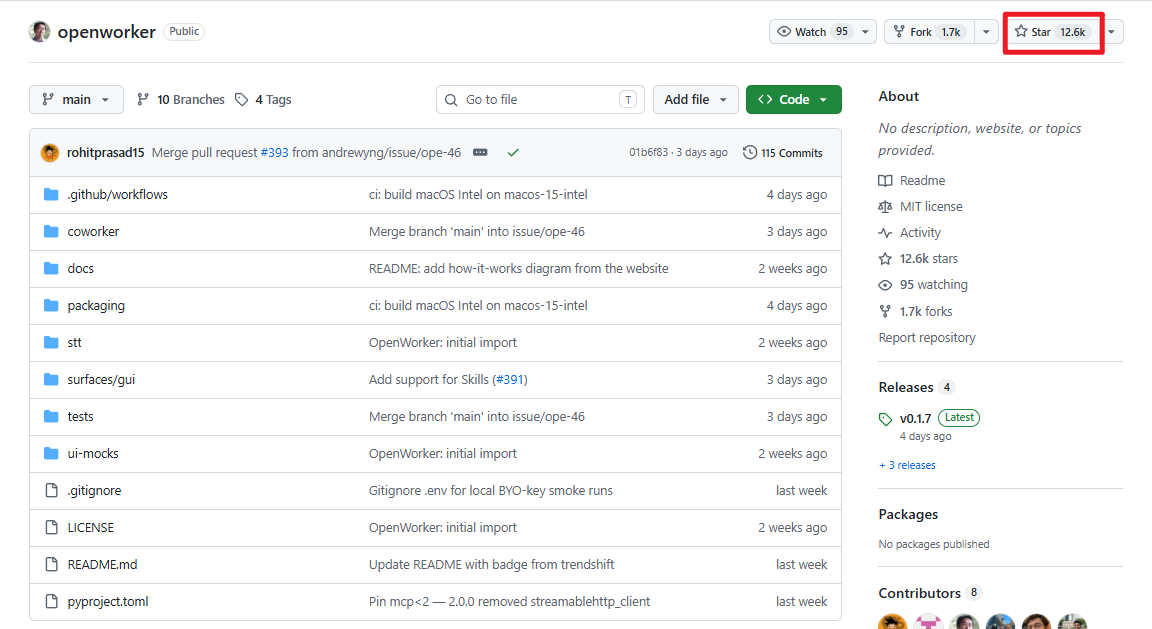Viewport: 1152px width, 629px height.
Task: Open the 1.7k forks link in About
Action: point(915,312)
